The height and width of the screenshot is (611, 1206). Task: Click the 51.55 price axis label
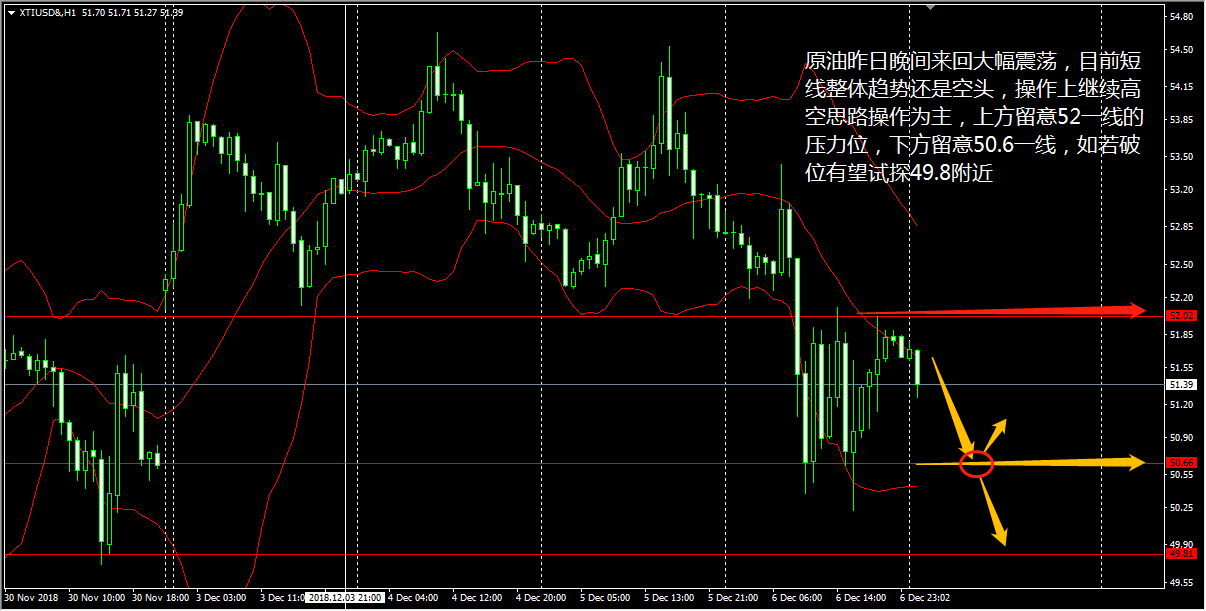click(1183, 368)
